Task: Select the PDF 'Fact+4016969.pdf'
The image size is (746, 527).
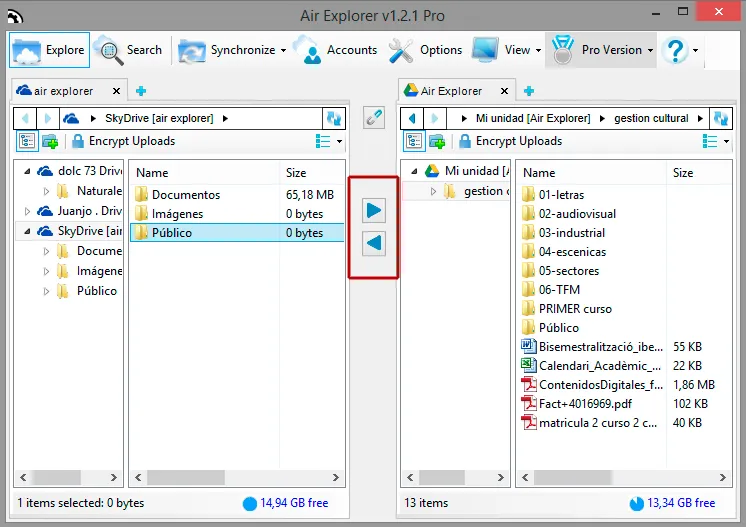Action: (x=624, y=404)
